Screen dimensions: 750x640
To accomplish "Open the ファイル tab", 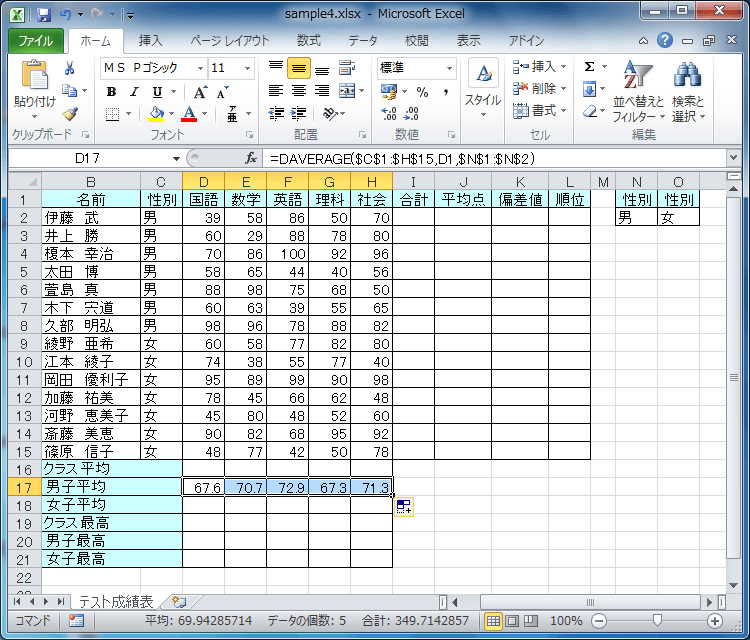I will point(36,41).
